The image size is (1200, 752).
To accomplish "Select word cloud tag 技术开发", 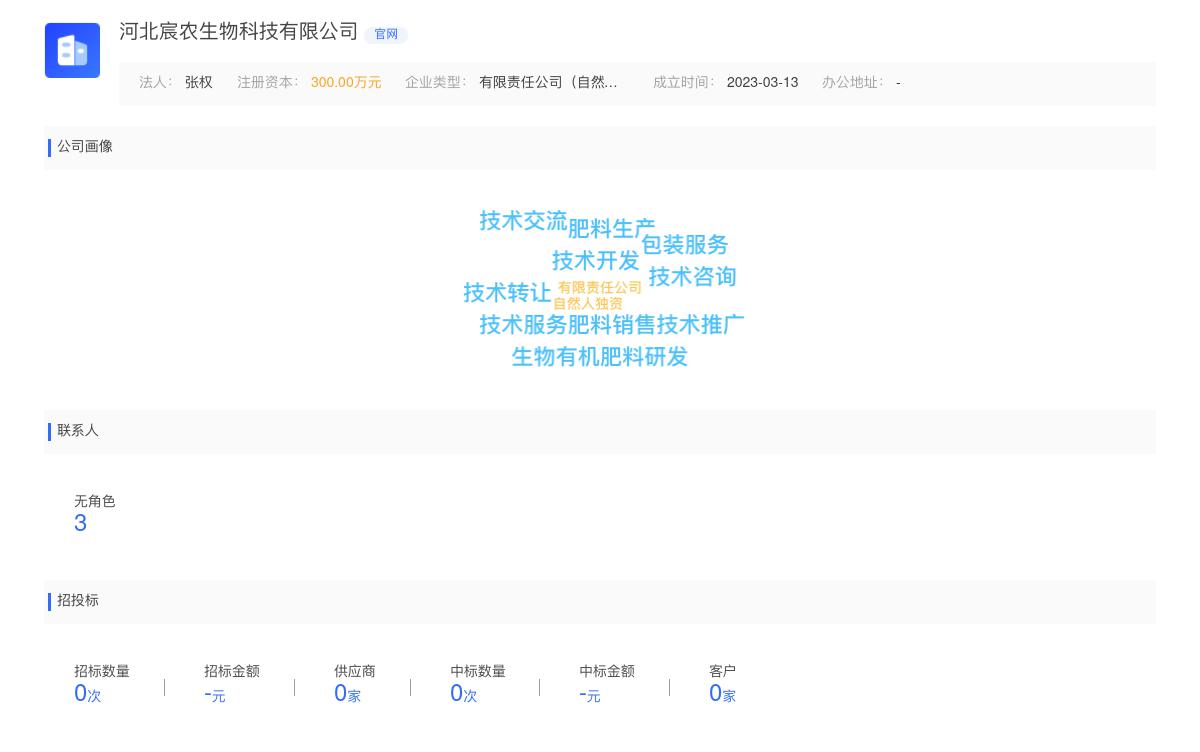I will tap(595, 261).
